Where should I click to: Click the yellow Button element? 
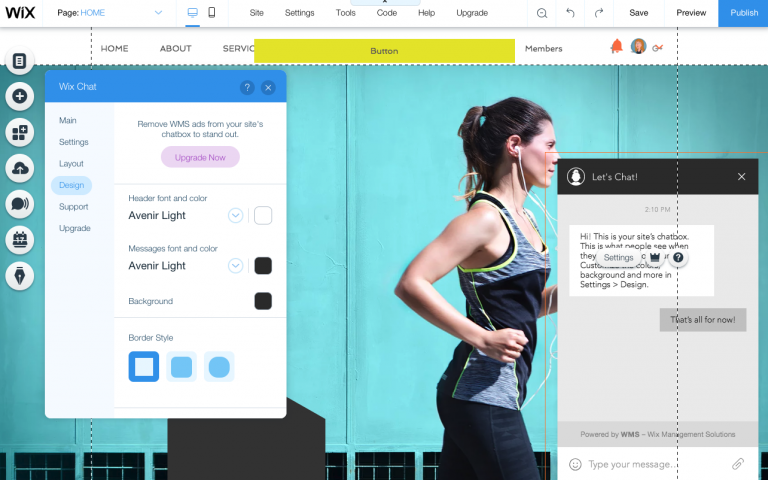click(384, 51)
